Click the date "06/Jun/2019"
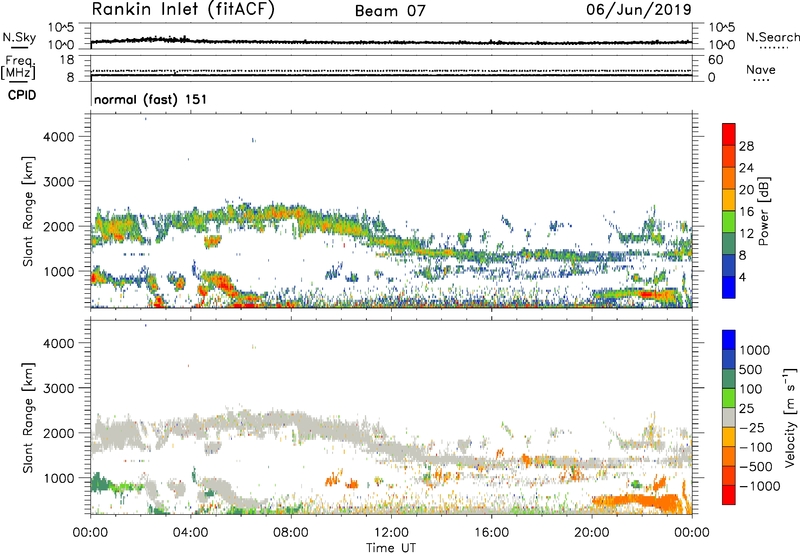 (x=639, y=10)
